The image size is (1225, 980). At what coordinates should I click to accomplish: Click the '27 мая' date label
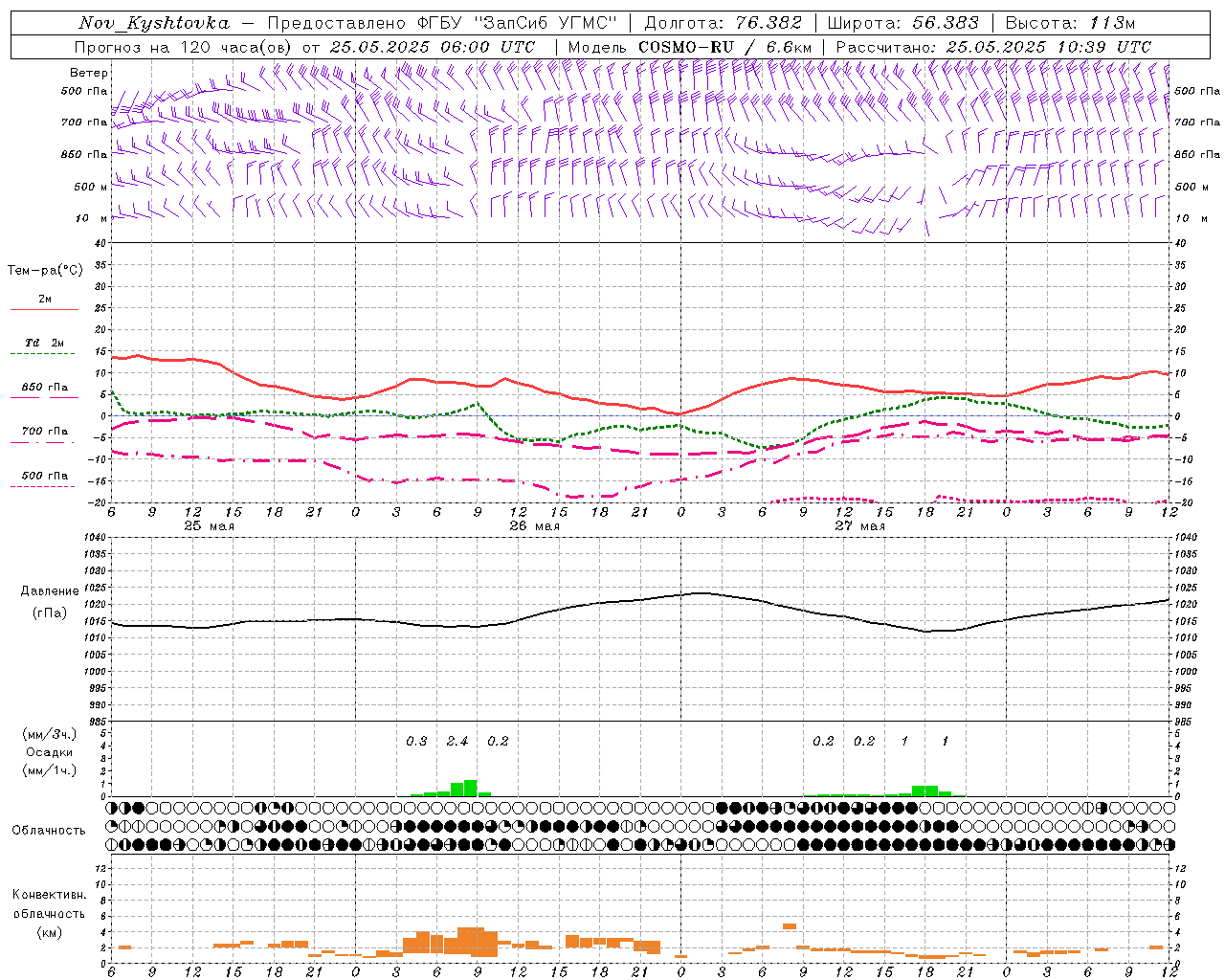click(x=859, y=525)
